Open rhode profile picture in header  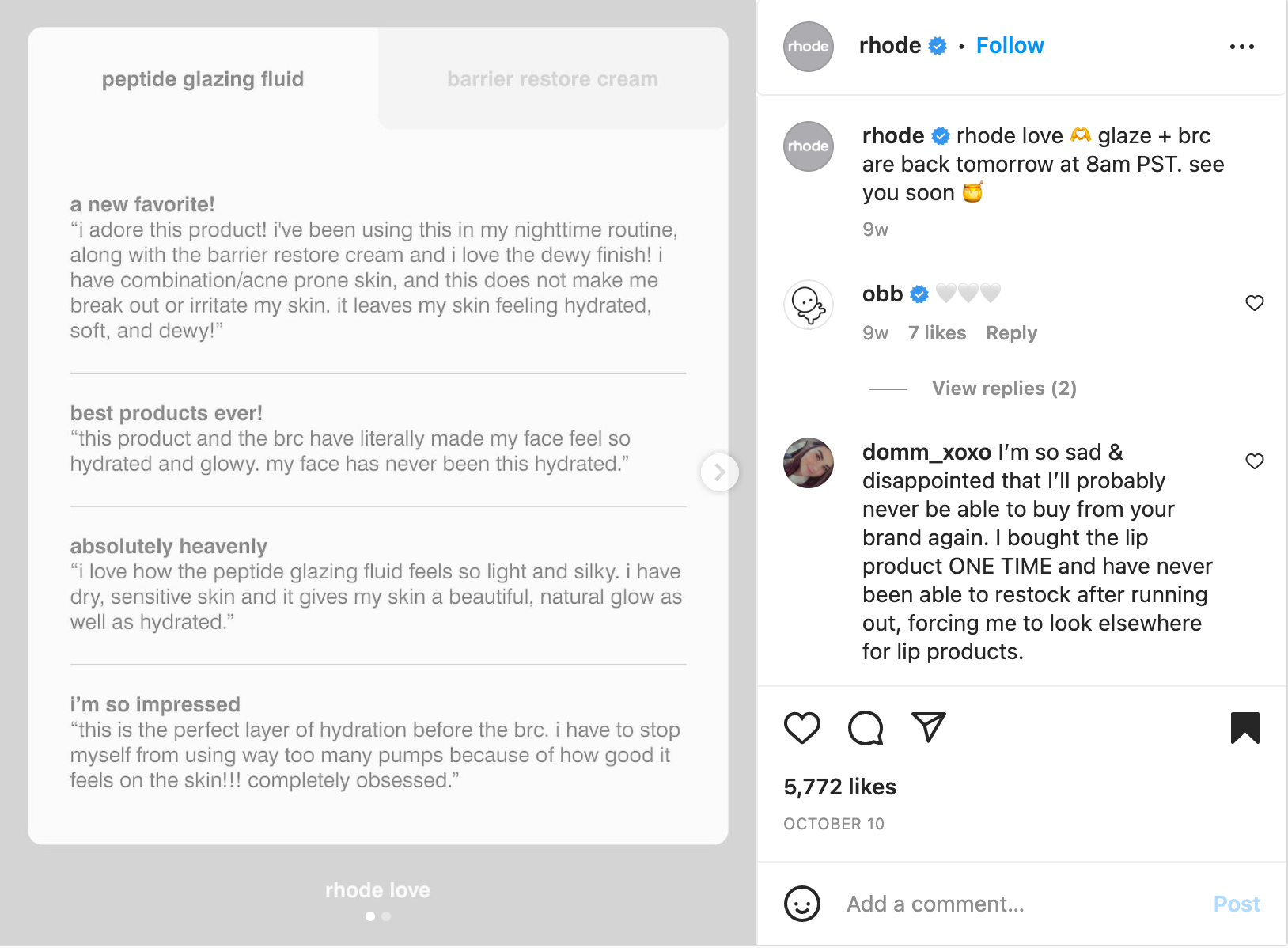[x=808, y=47]
